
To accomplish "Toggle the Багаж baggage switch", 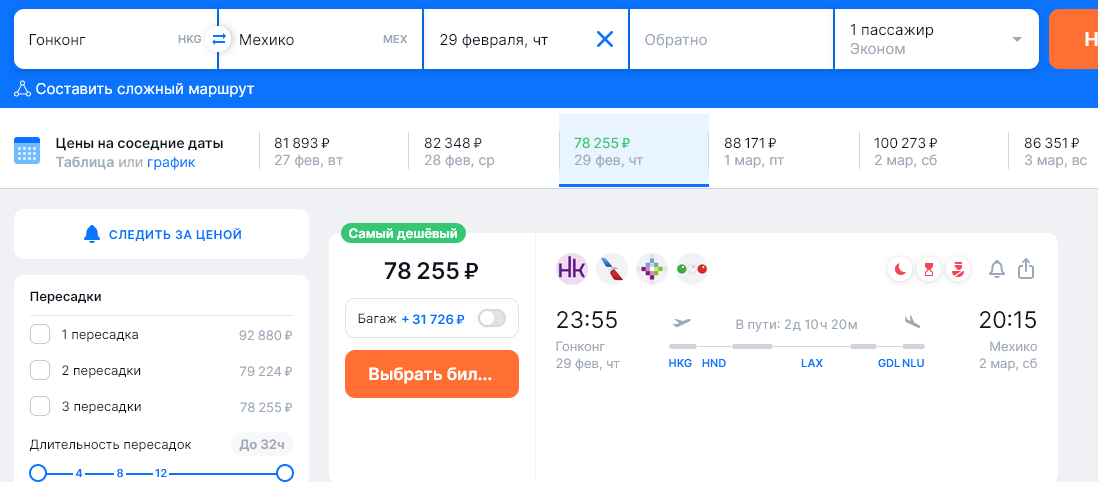I will 492,319.
